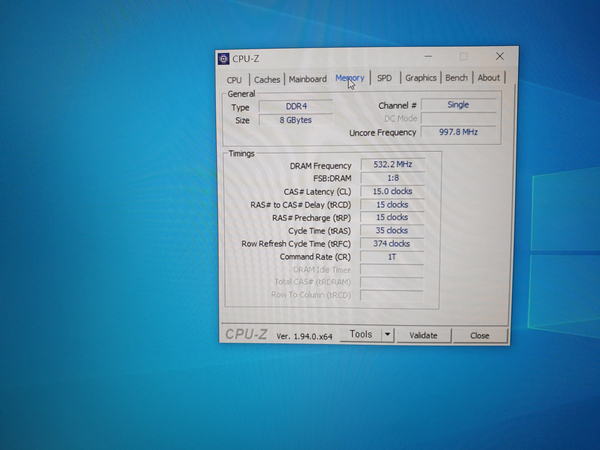Image resolution: width=600 pixels, height=450 pixels.
Task: Minimize the CPU-Z window
Action: click(429, 57)
